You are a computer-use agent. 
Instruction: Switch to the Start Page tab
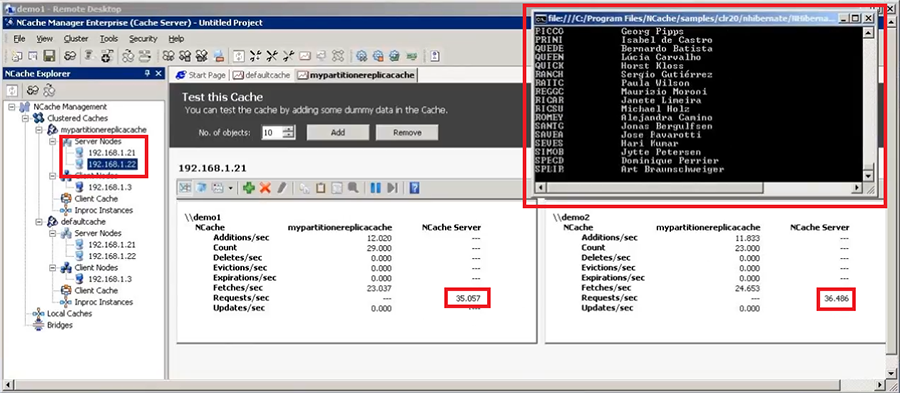coord(201,75)
